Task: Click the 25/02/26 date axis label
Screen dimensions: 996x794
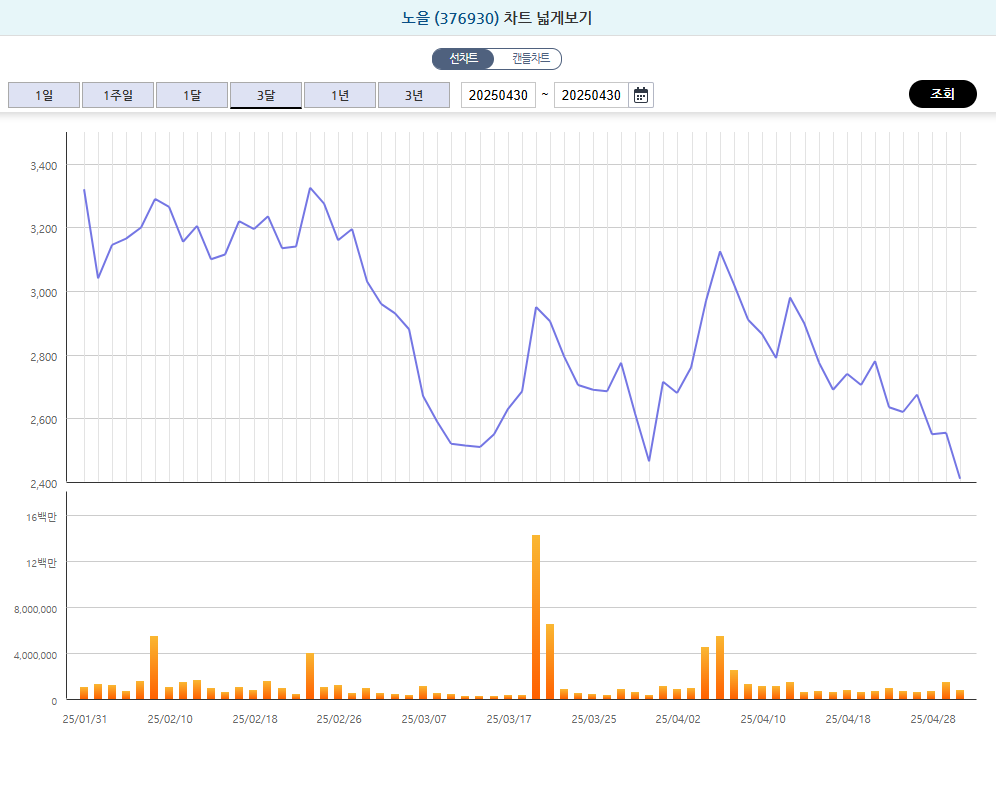Action: tap(339, 719)
